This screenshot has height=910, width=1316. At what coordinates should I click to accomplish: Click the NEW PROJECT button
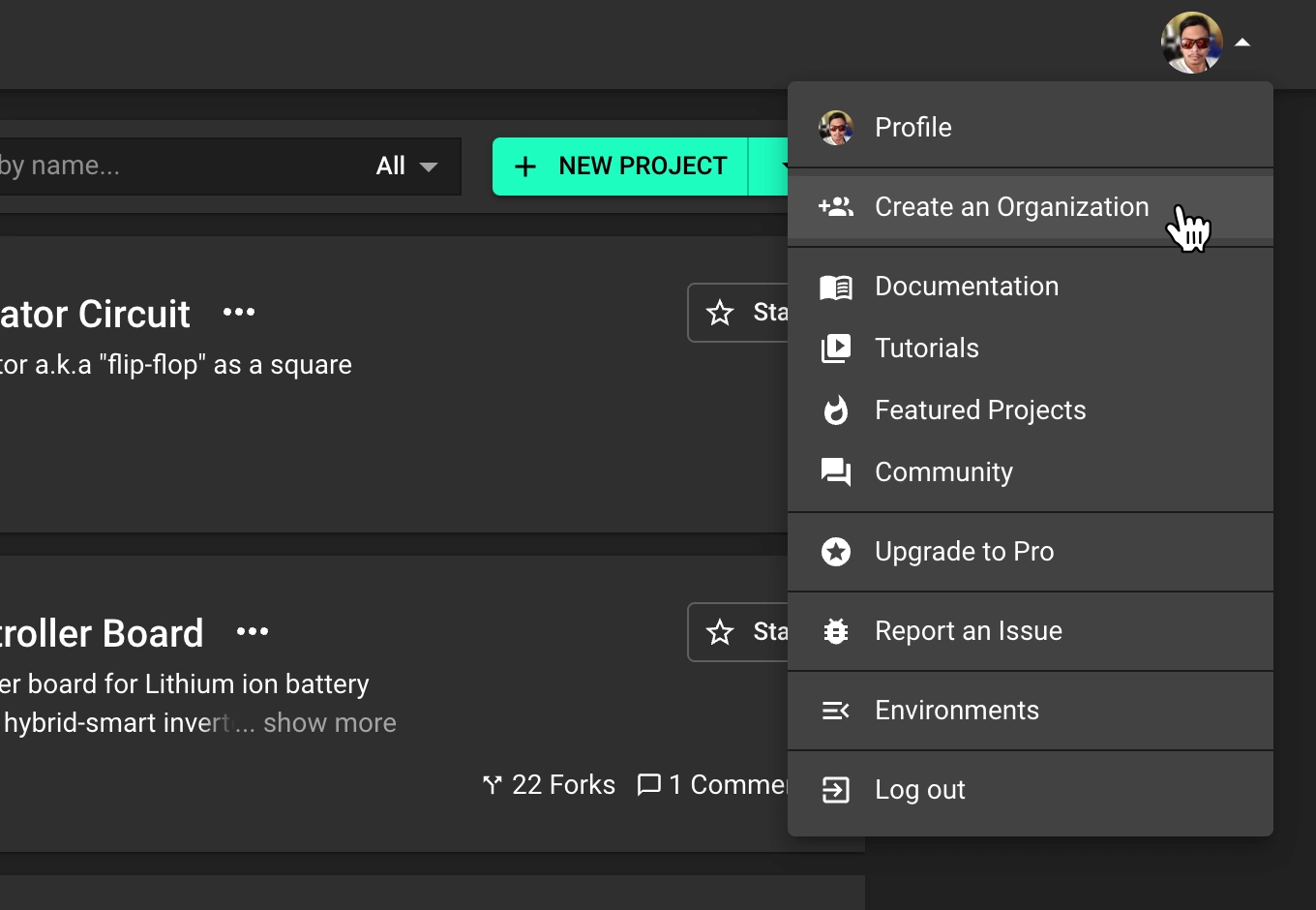(x=624, y=166)
